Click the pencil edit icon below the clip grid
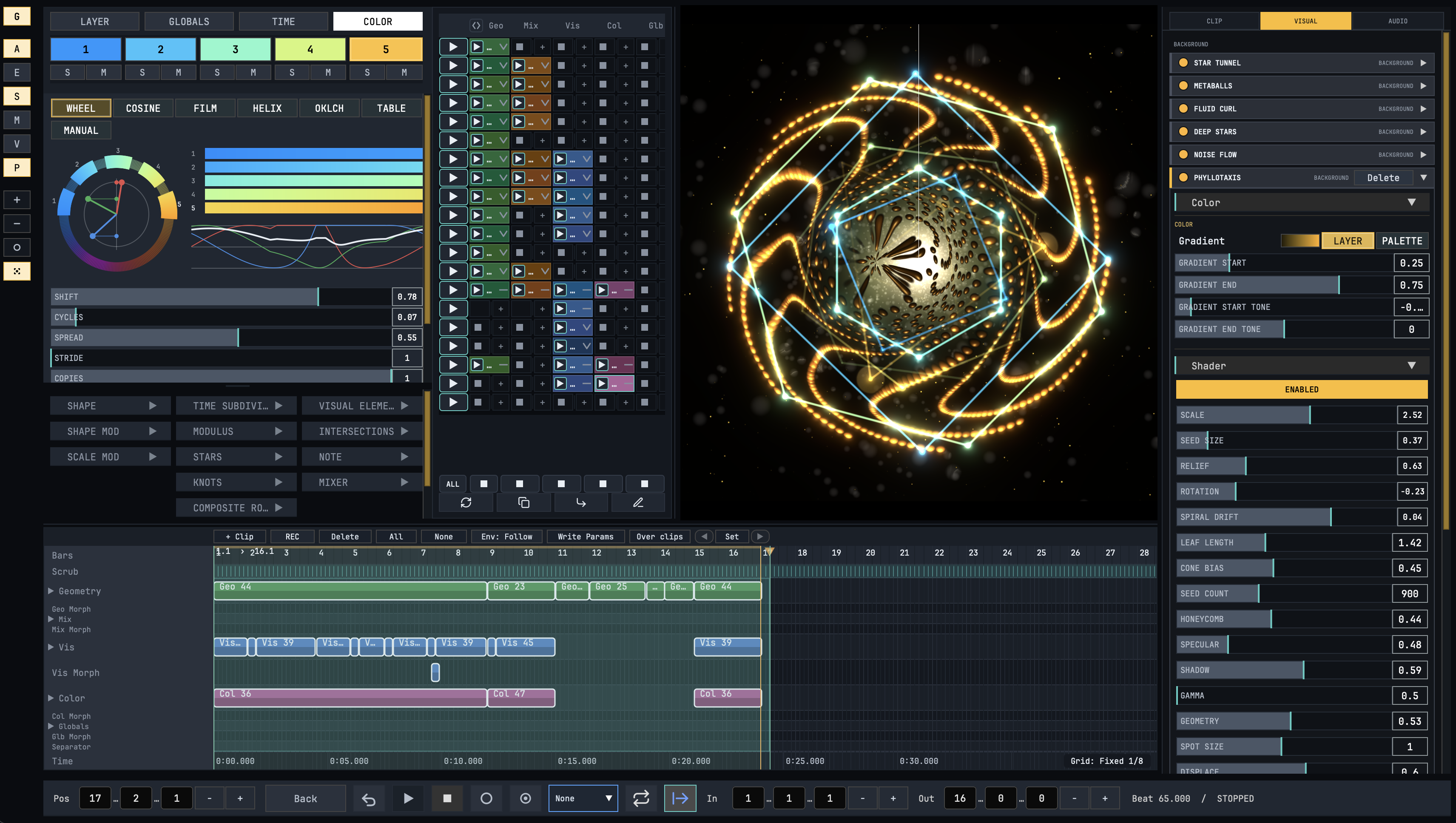This screenshot has width=1456, height=823. [x=638, y=502]
